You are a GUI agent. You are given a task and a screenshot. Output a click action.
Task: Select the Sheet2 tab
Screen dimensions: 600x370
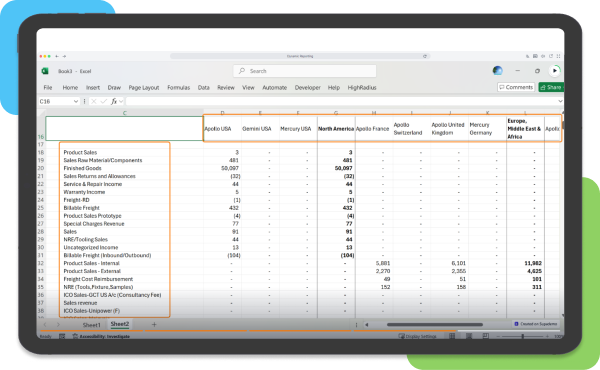pos(120,324)
